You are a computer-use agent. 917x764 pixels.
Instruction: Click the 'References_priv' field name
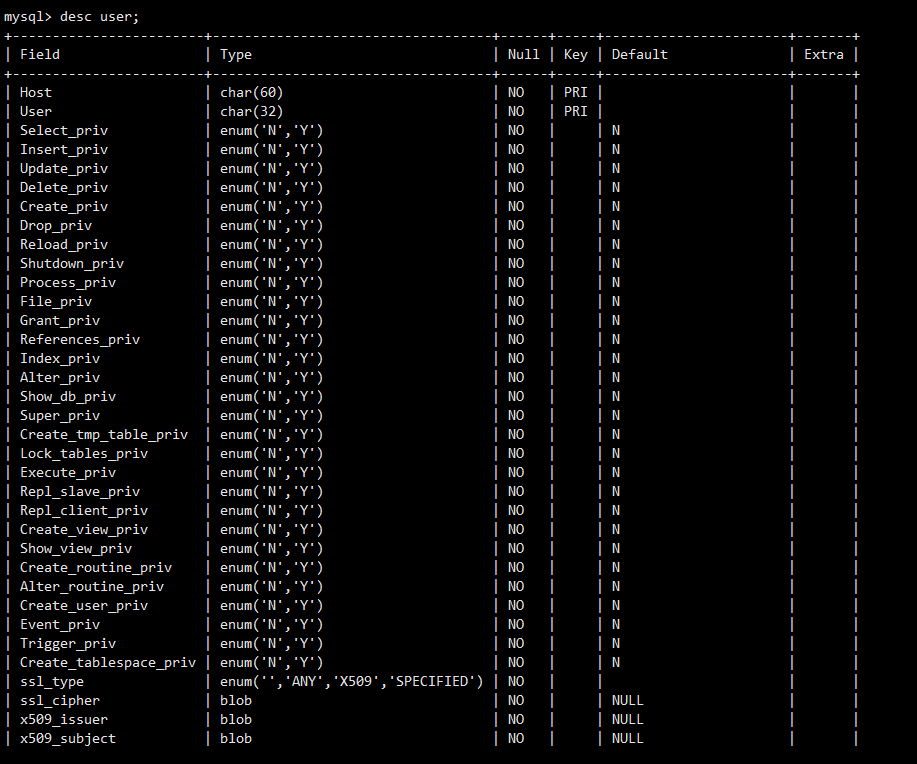80,339
